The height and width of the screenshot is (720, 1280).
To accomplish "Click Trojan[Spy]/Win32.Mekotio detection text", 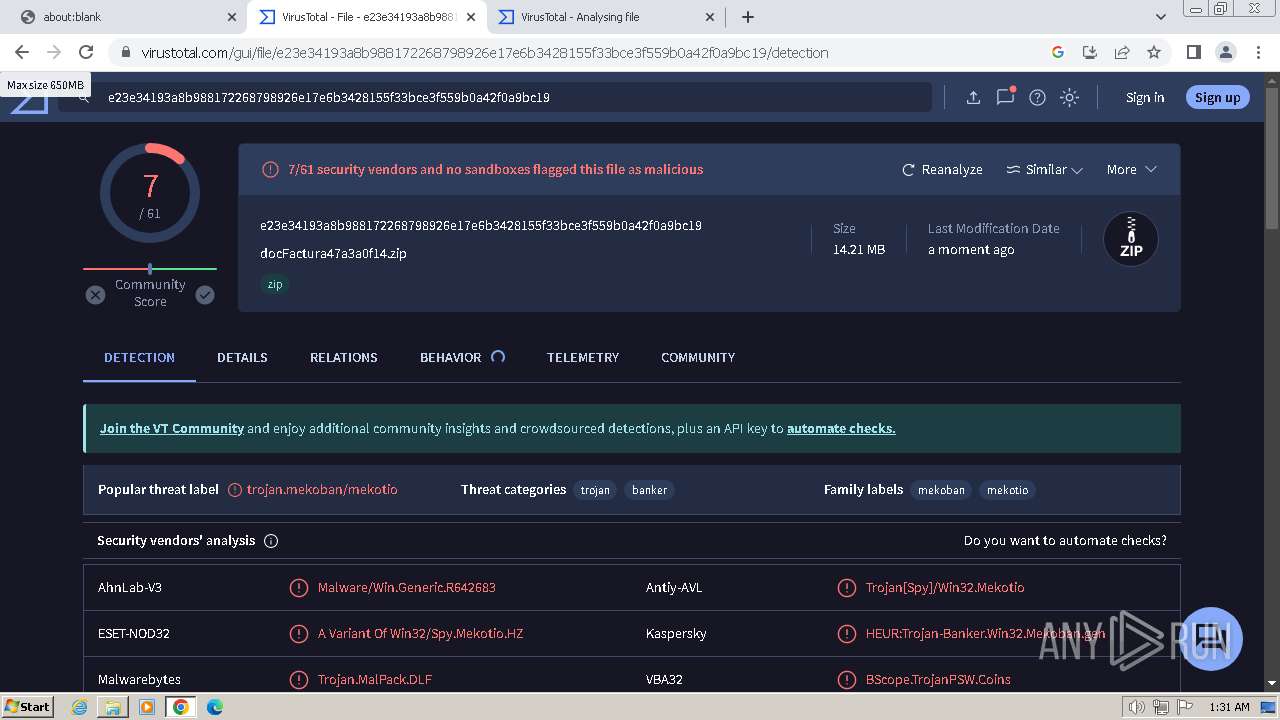I will (x=945, y=587).
